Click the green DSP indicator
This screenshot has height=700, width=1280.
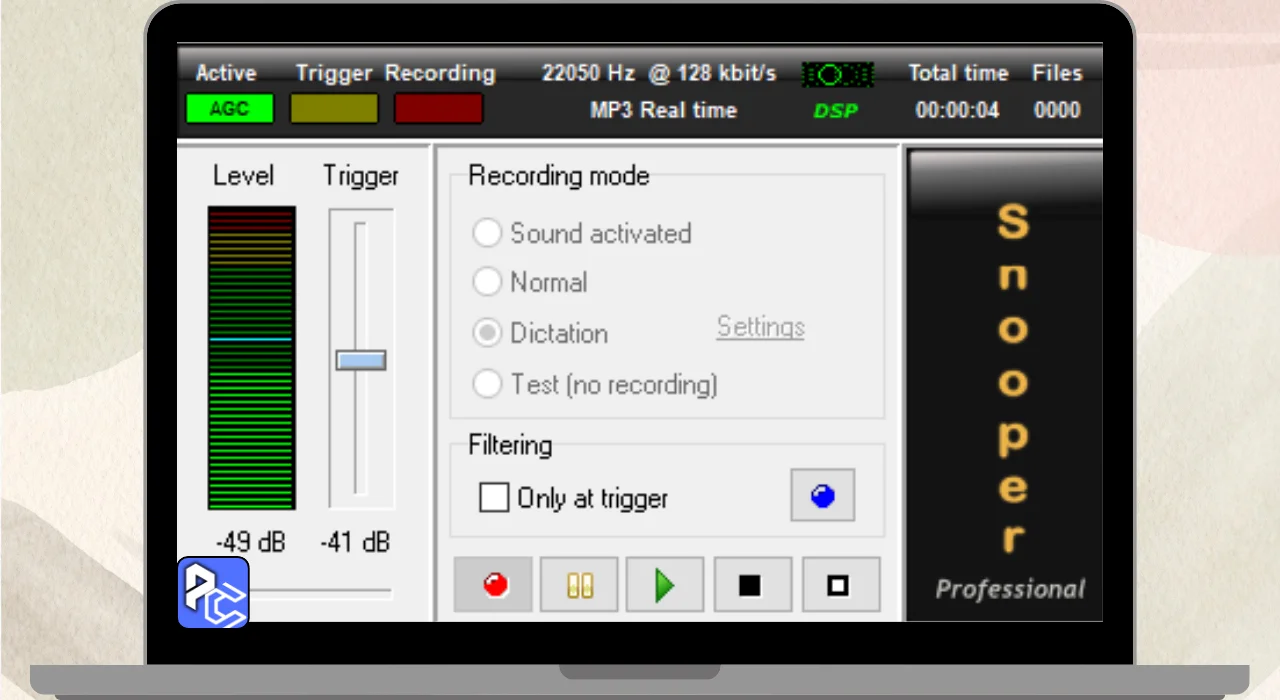[x=836, y=111]
